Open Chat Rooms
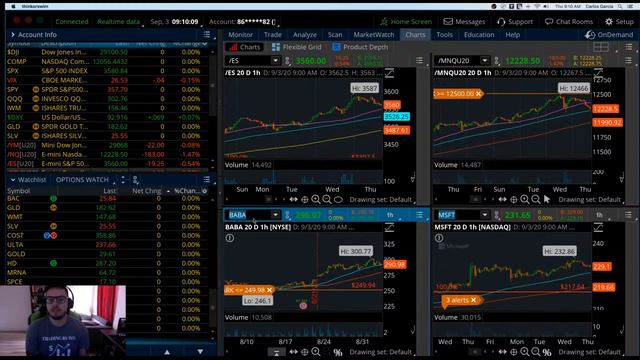 click(569, 22)
